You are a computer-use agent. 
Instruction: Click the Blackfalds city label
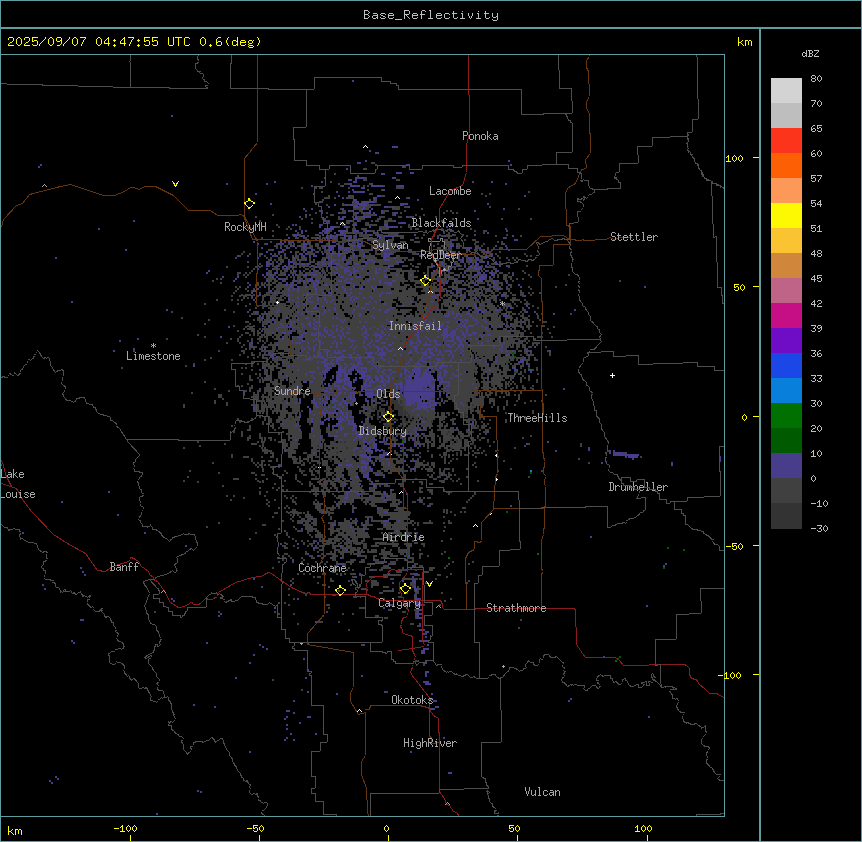pyautogui.click(x=441, y=223)
